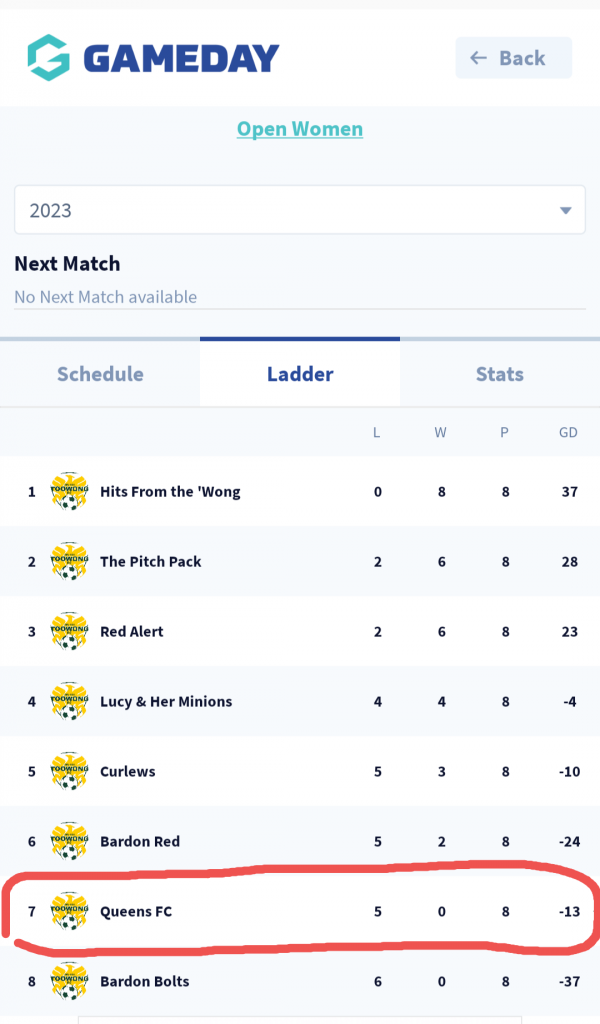Open the Open Women competition link
The height and width of the screenshot is (1024, 600).
pyautogui.click(x=300, y=129)
